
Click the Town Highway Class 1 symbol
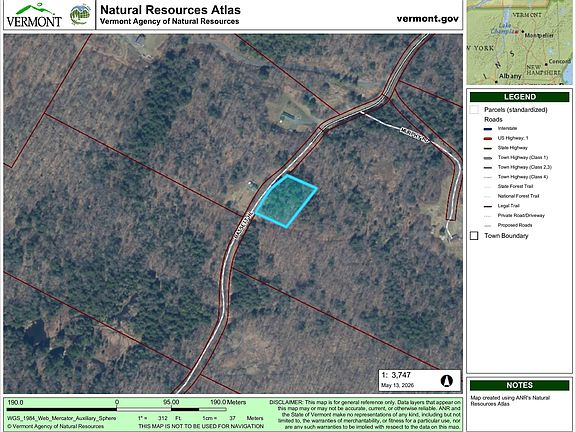coord(488,158)
